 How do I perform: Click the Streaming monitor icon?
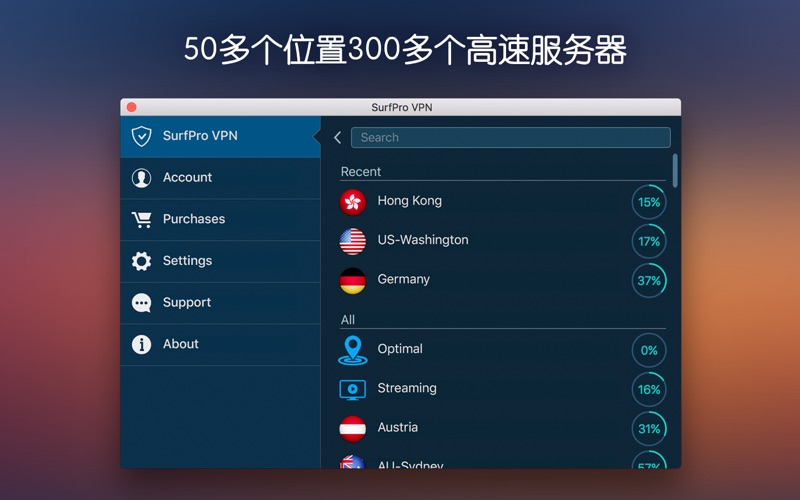(353, 390)
